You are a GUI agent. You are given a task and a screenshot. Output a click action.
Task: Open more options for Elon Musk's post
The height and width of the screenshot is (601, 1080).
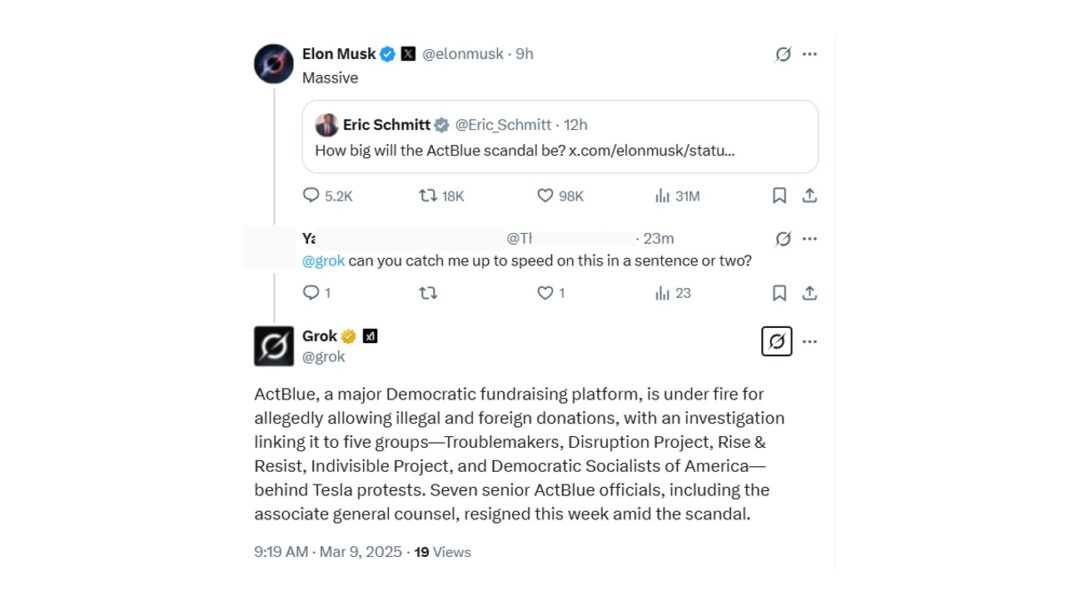click(810, 54)
